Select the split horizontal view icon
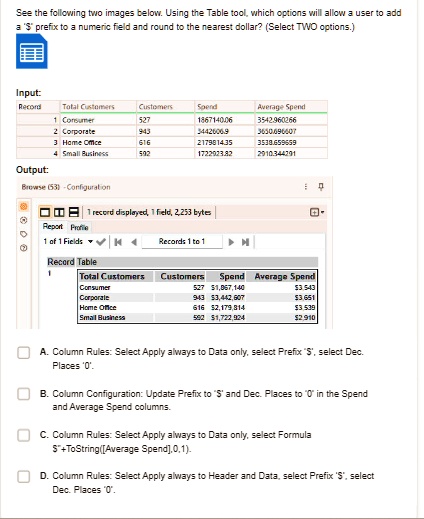Screen dimensions: 424x519 pyautogui.click(x=73, y=212)
